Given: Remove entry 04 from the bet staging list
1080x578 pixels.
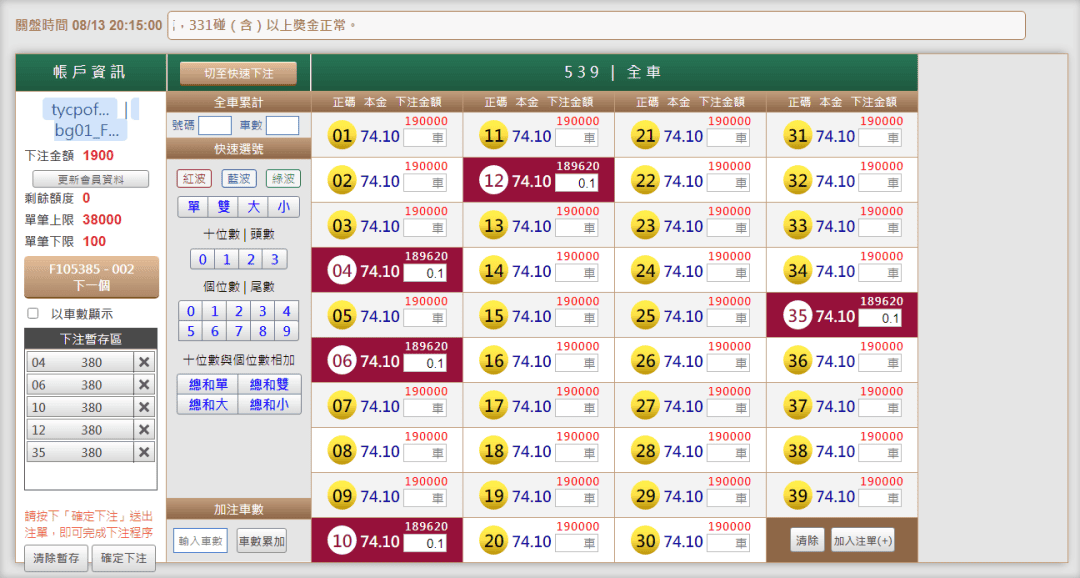Looking at the screenshot, I should pyautogui.click(x=144, y=362).
